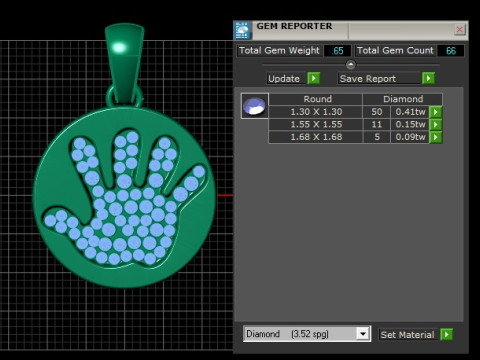
Task: Click the 0.09tw weight cell
Action: click(410, 137)
